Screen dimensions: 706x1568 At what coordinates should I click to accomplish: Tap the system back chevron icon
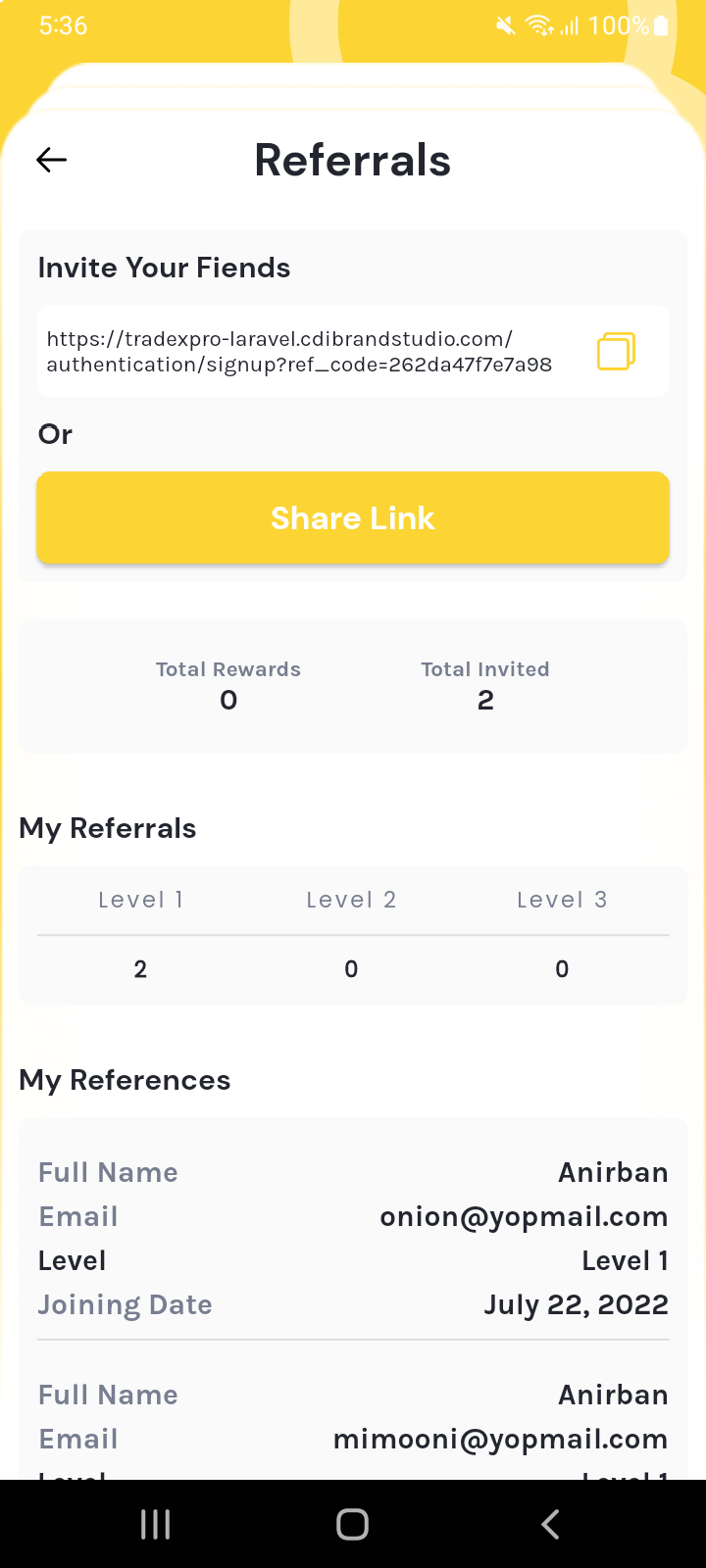click(x=550, y=1524)
